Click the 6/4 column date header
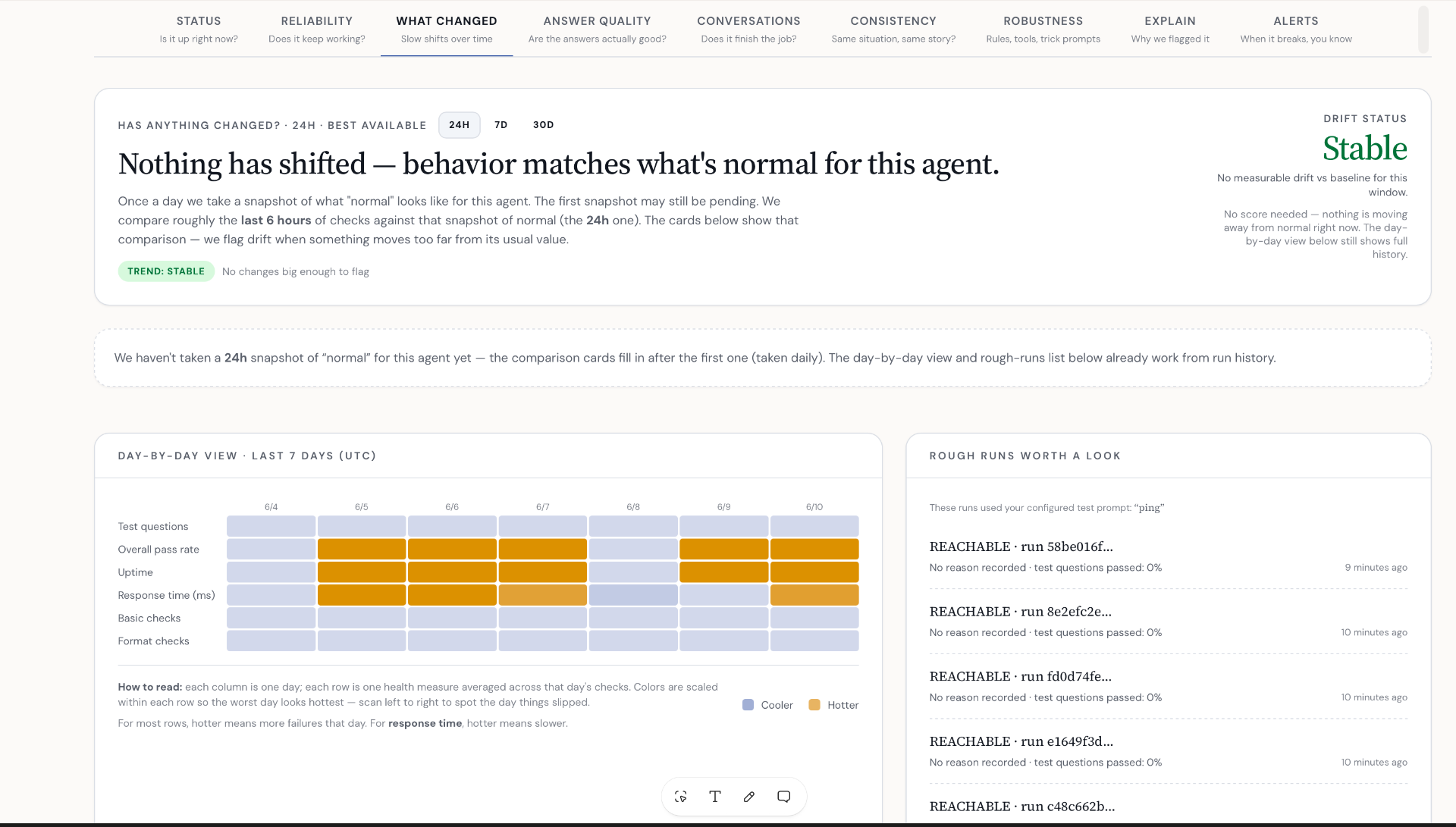Image resolution: width=1456 pixels, height=827 pixels. [x=271, y=507]
